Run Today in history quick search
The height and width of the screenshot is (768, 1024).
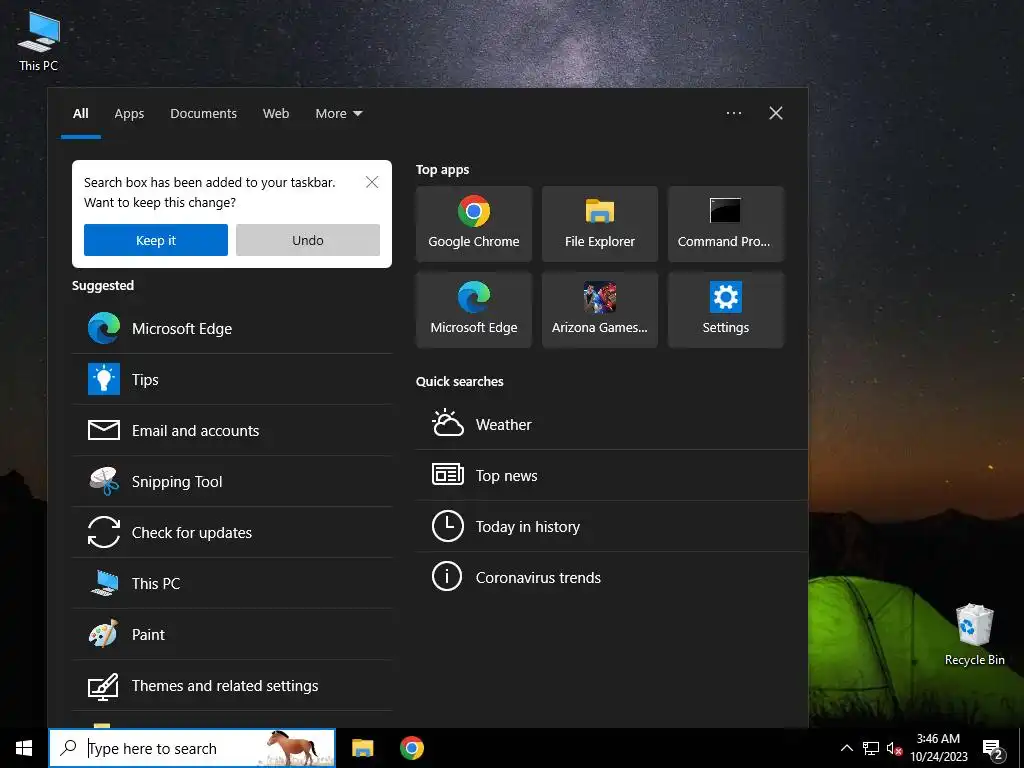pyautogui.click(x=611, y=526)
